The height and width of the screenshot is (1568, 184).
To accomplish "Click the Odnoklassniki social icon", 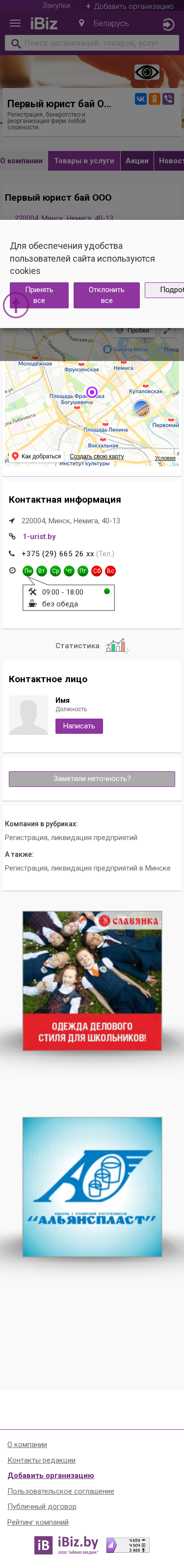I will point(154,98).
